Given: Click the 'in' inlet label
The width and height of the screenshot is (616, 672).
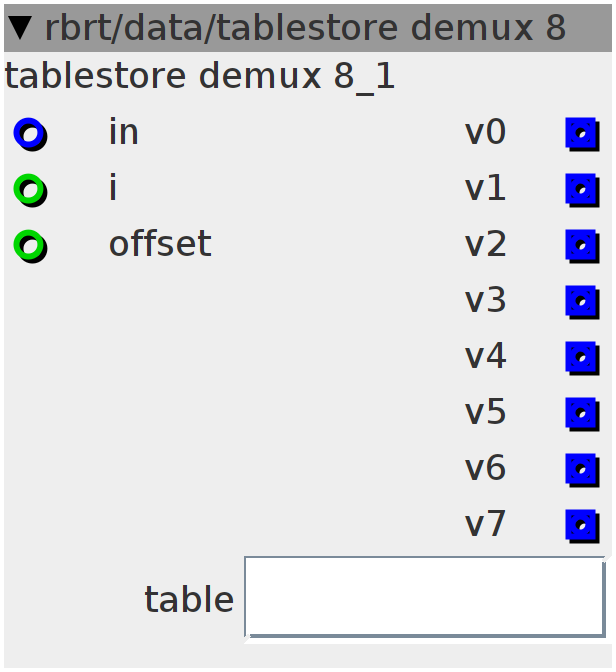Looking at the screenshot, I should [123, 131].
